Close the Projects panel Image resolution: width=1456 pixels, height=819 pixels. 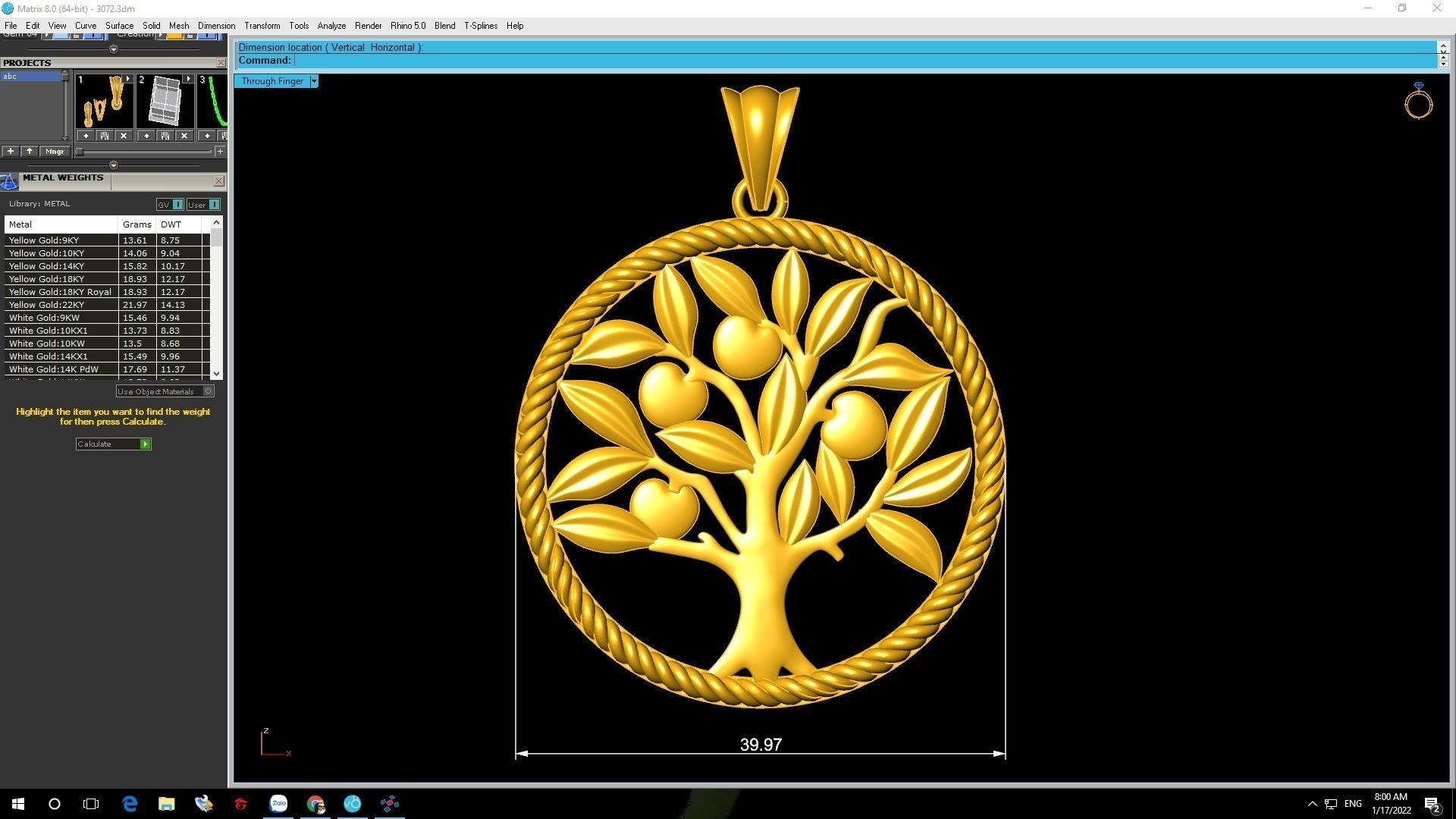(x=221, y=63)
